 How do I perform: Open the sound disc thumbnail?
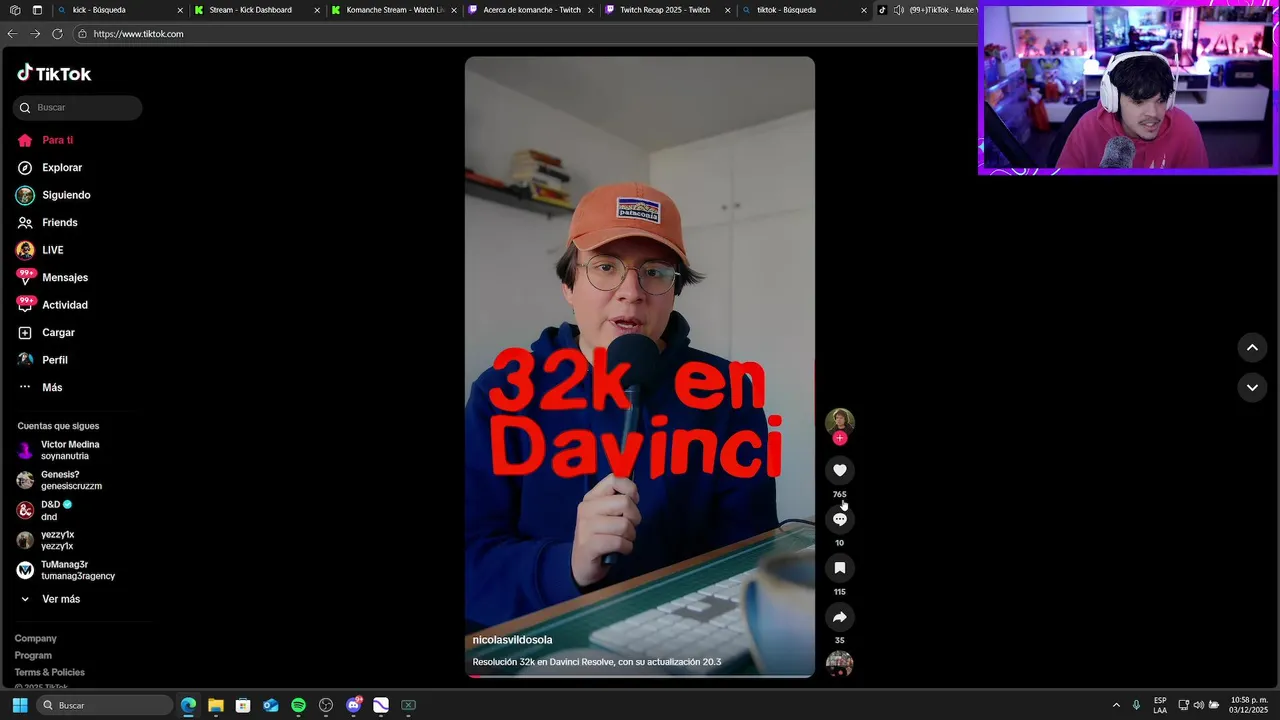pyautogui.click(x=840, y=664)
